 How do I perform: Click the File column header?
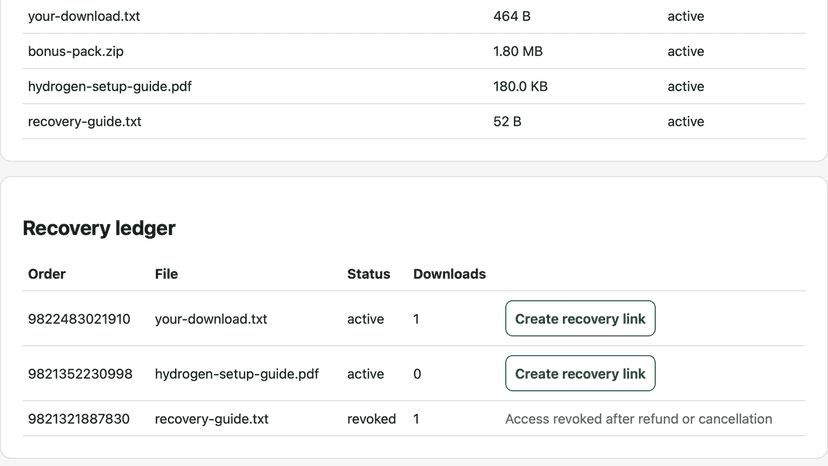point(166,274)
